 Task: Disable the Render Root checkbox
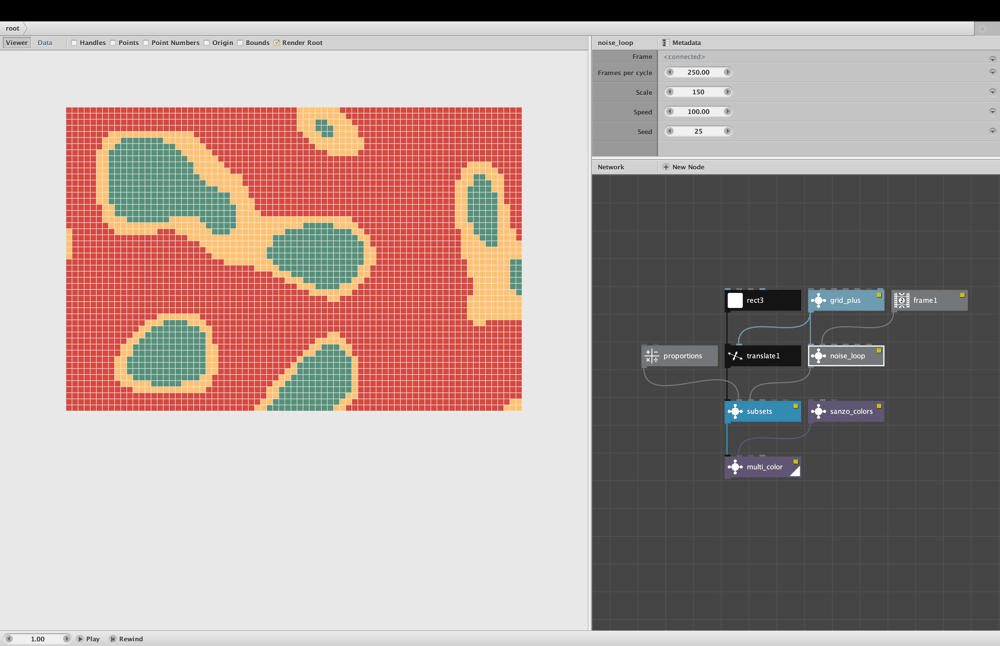(x=277, y=43)
